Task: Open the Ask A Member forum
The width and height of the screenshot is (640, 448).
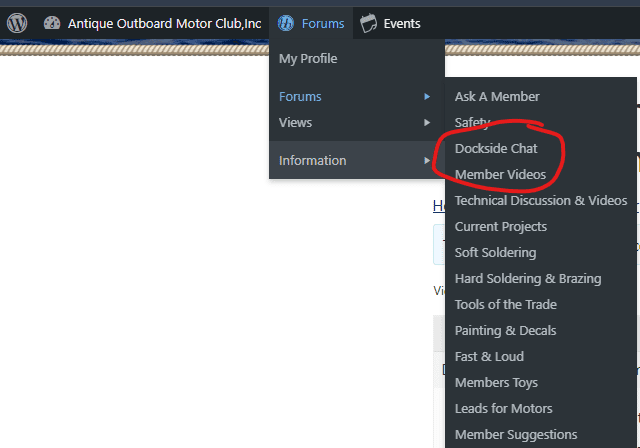Action: [x=497, y=97]
